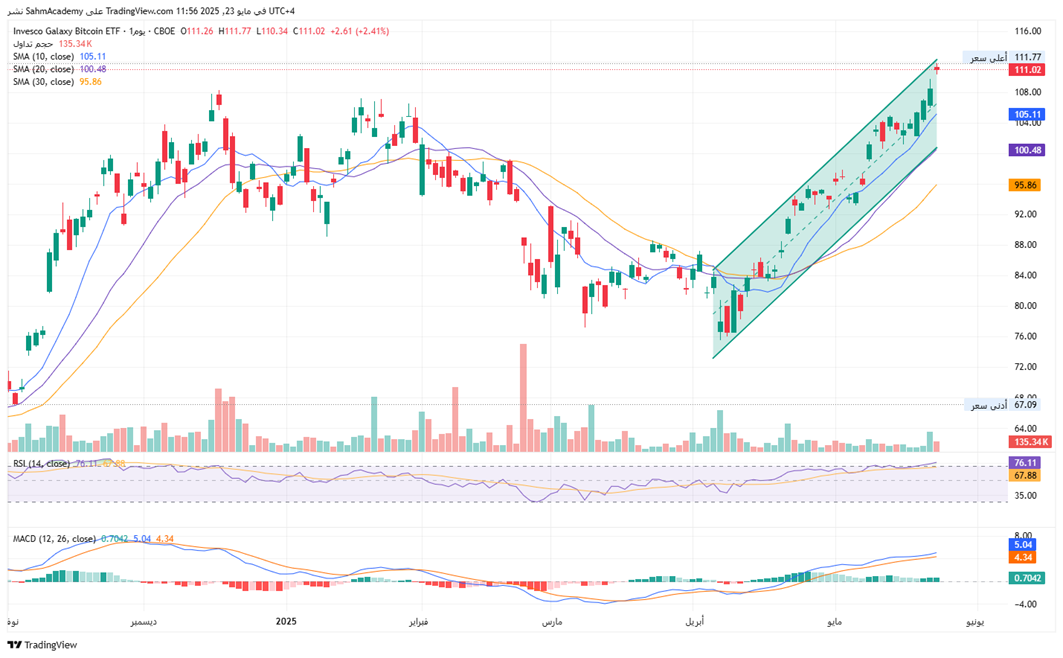Viewport: 1063px width, 658px height.
Task: Click the bold "2025" label on the time axis
Action: tap(286, 621)
